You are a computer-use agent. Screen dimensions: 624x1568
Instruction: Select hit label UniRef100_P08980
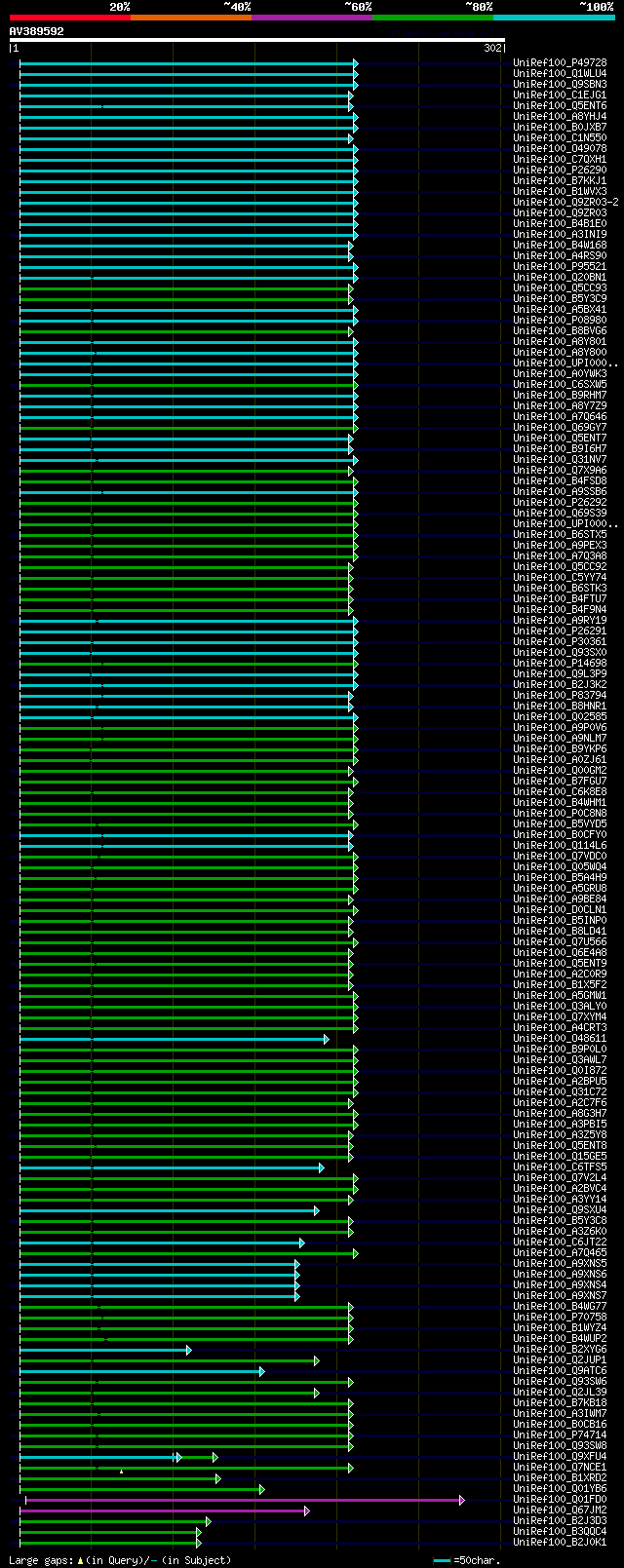coord(560,320)
